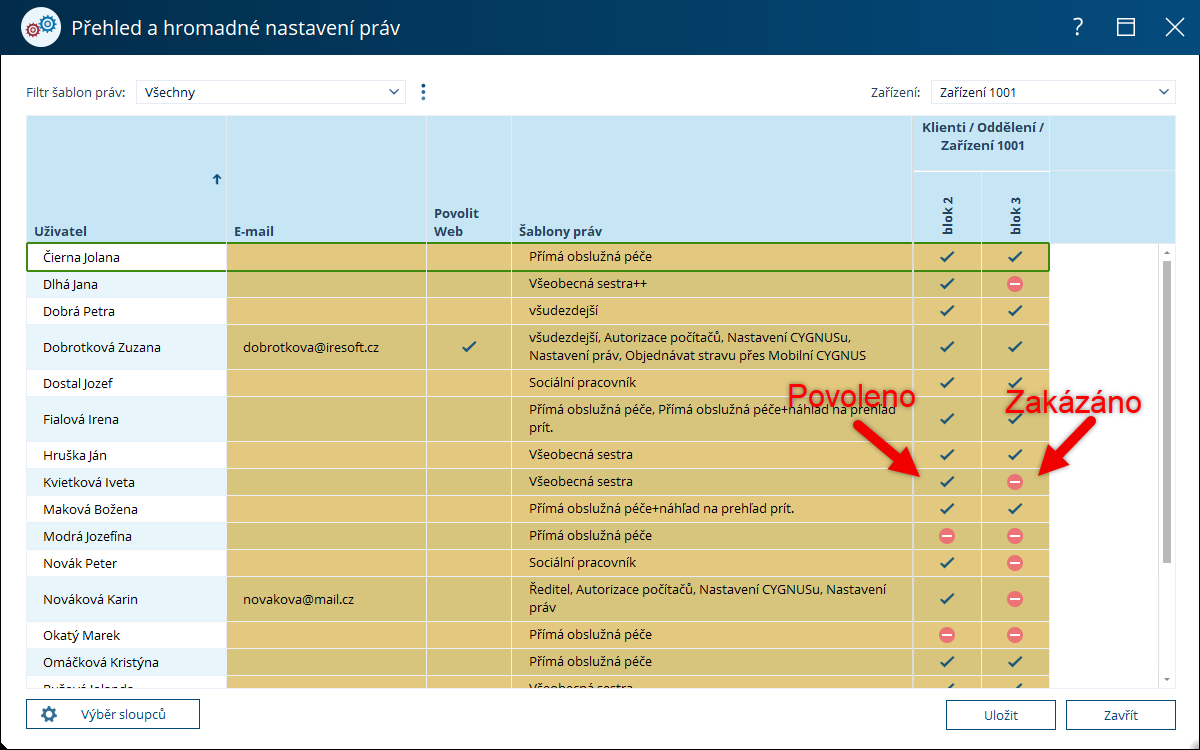Screen dimensions: 1200x750
Task: Click the Povolit Web column header
Action: coord(469,180)
